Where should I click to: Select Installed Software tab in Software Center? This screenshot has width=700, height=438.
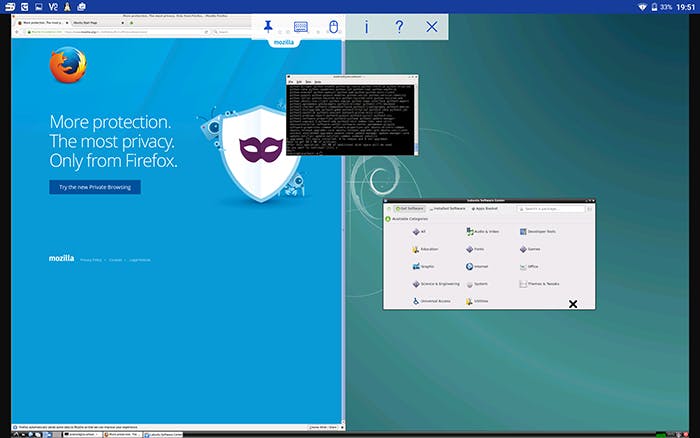click(447, 209)
